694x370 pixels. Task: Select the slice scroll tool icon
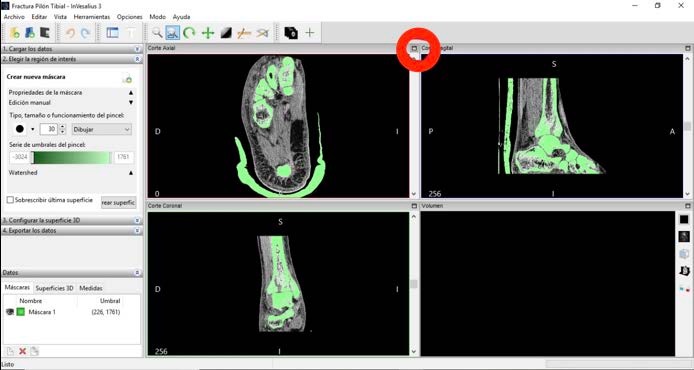tap(291, 33)
